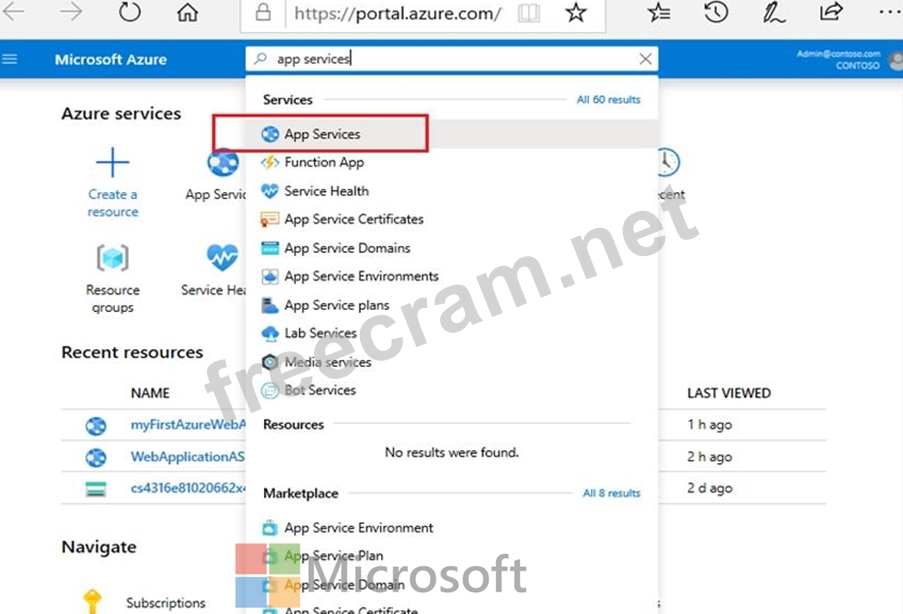Viewport: 903px width, 614px height.
Task: Open Resource groups from Azure services
Action: (112, 259)
